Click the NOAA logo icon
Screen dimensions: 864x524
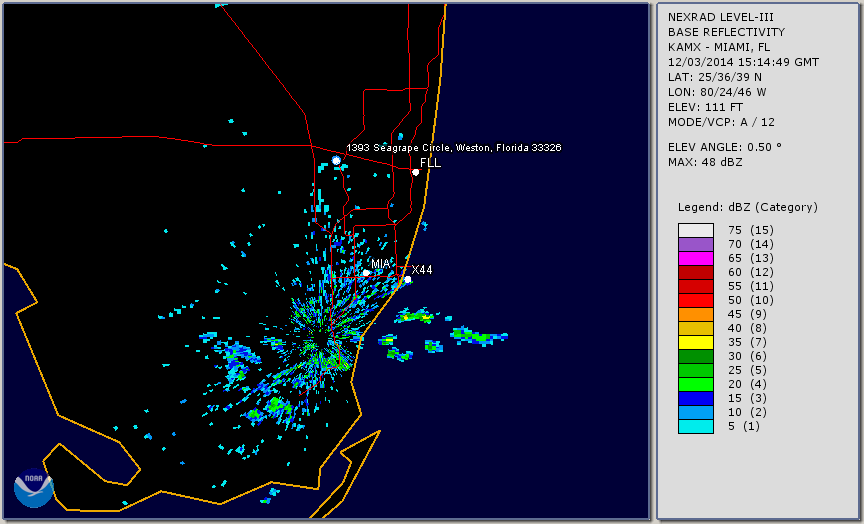[34, 488]
